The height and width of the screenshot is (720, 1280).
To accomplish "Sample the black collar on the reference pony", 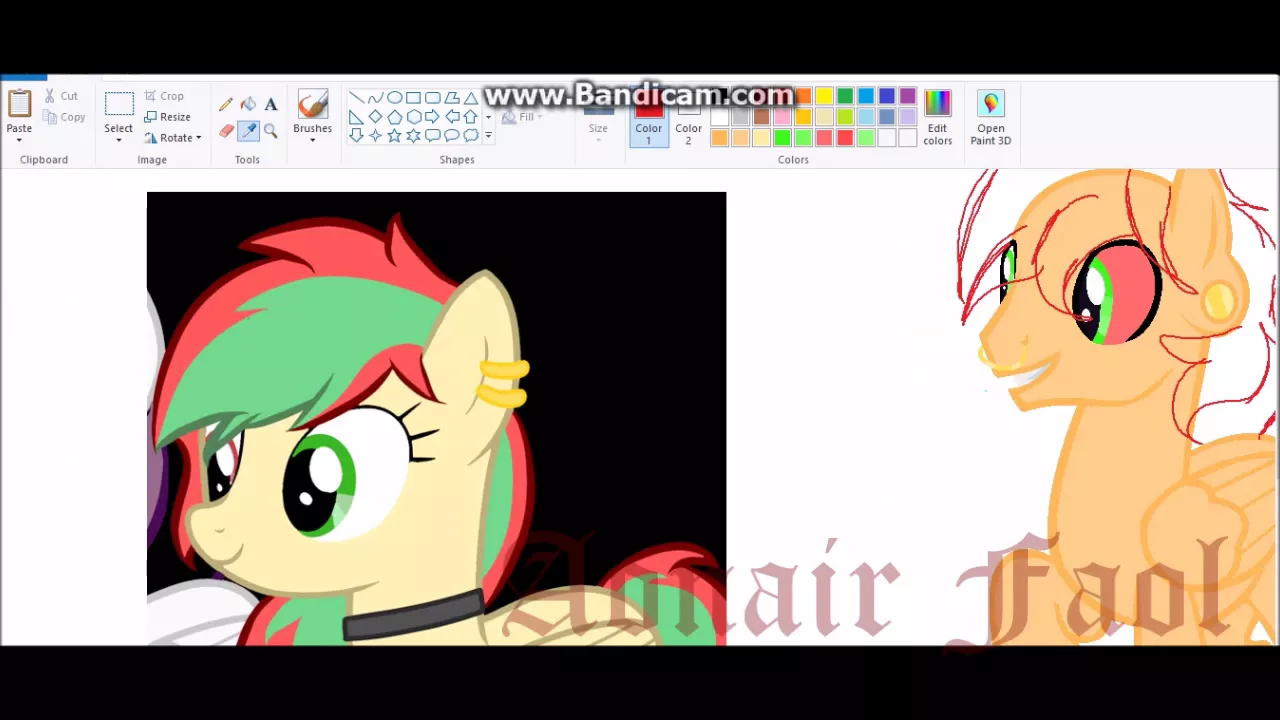I will [x=413, y=614].
